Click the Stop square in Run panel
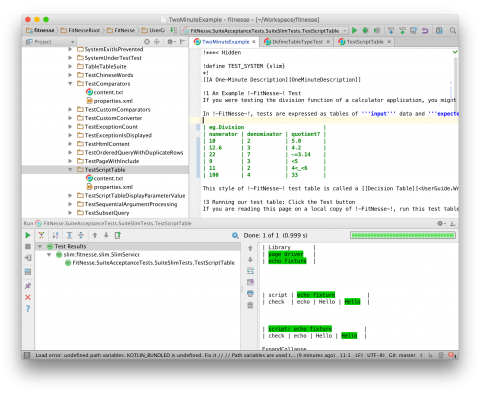 pos(28,246)
